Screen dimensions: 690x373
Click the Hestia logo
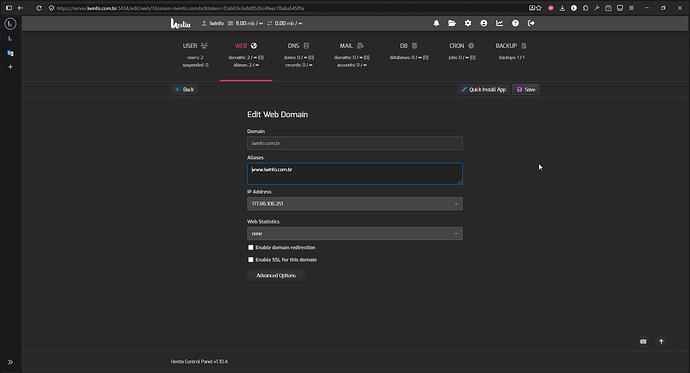[x=180, y=23]
